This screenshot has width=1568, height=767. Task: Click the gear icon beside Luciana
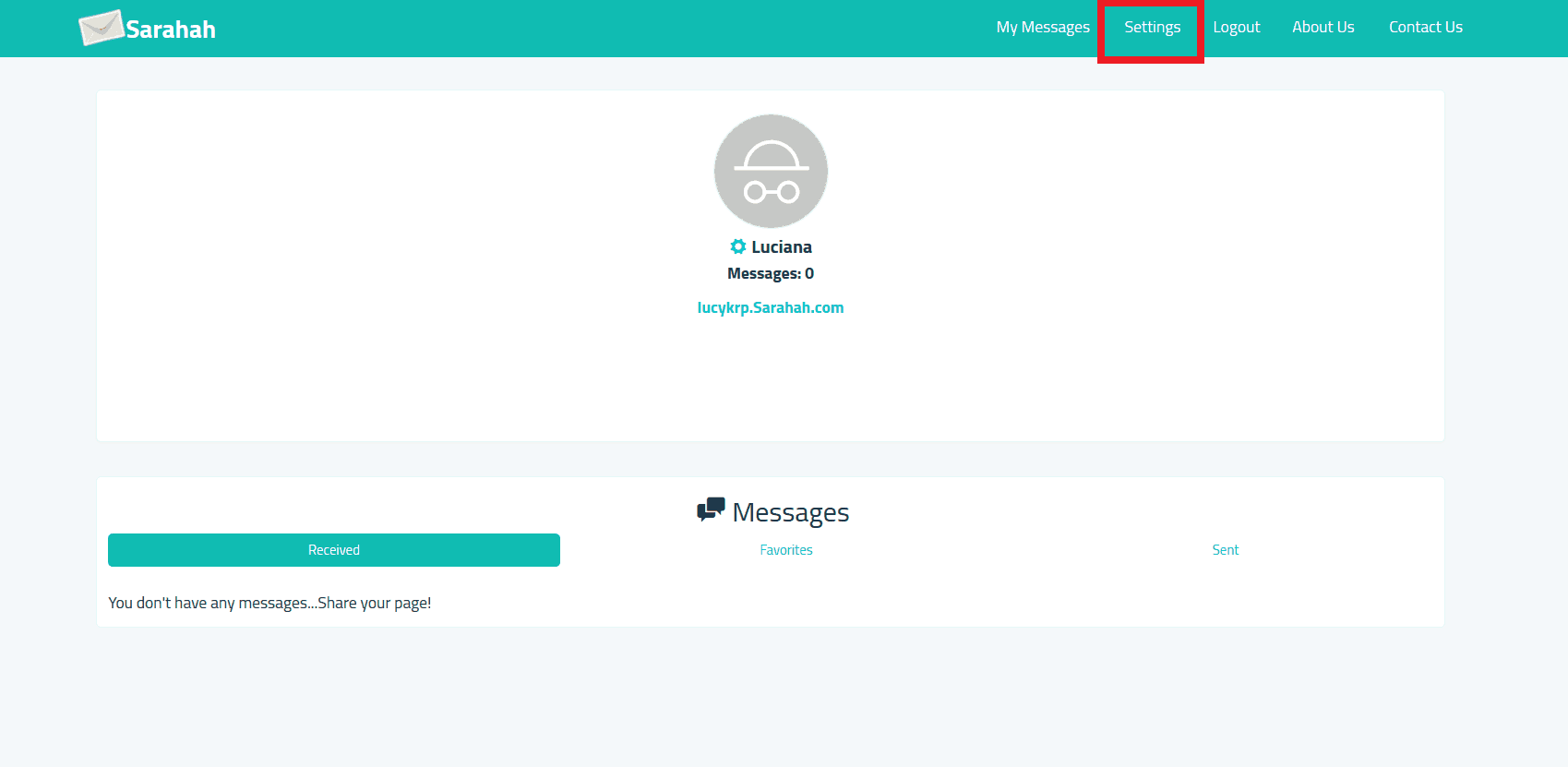(738, 246)
